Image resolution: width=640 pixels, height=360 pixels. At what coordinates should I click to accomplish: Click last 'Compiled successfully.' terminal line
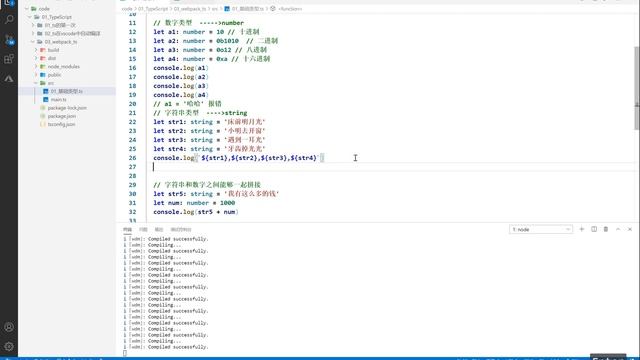(178, 347)
